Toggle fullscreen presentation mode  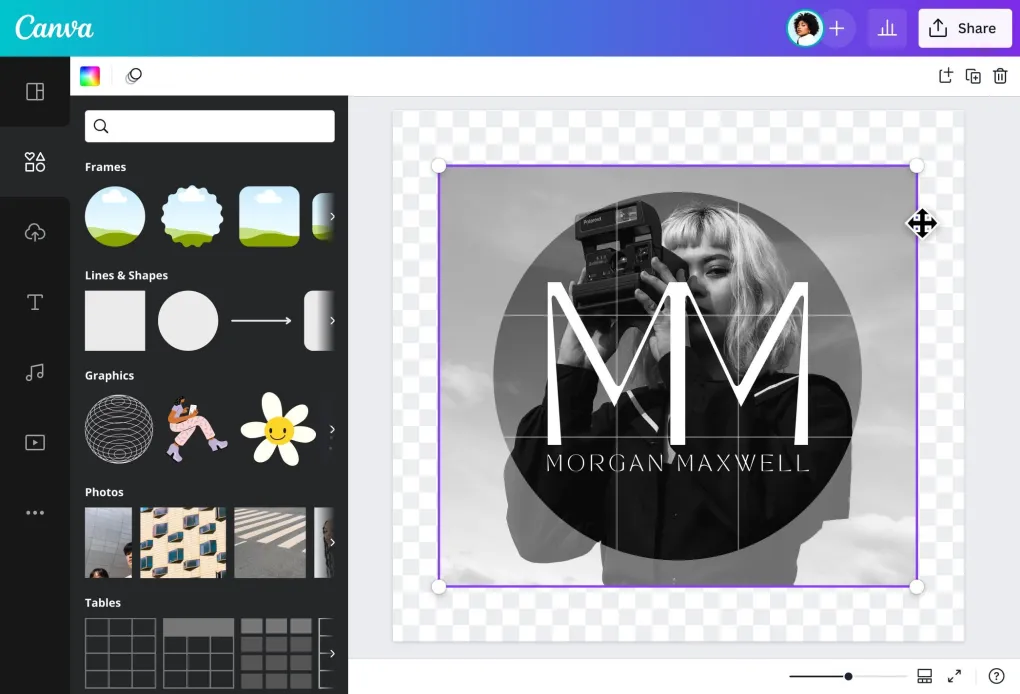954,676
